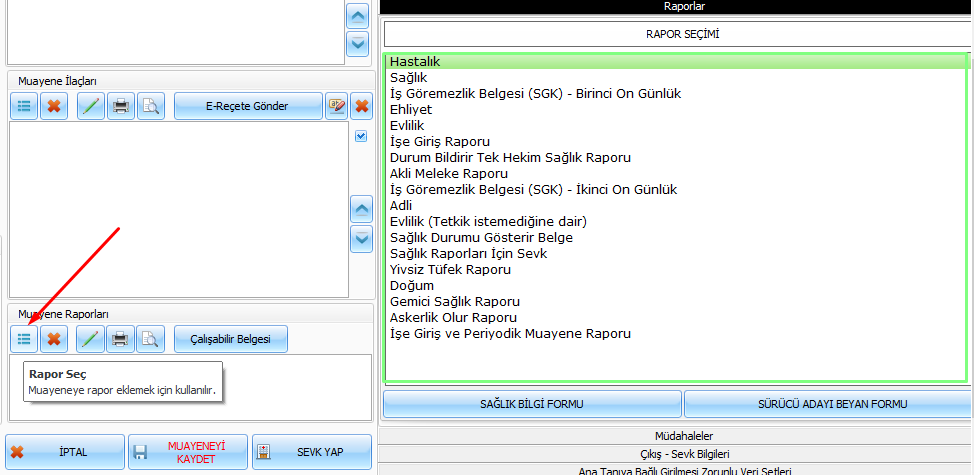974x475 pixels.
Task: Click the down arrow beside the medication list
Action: coord(360,238)
